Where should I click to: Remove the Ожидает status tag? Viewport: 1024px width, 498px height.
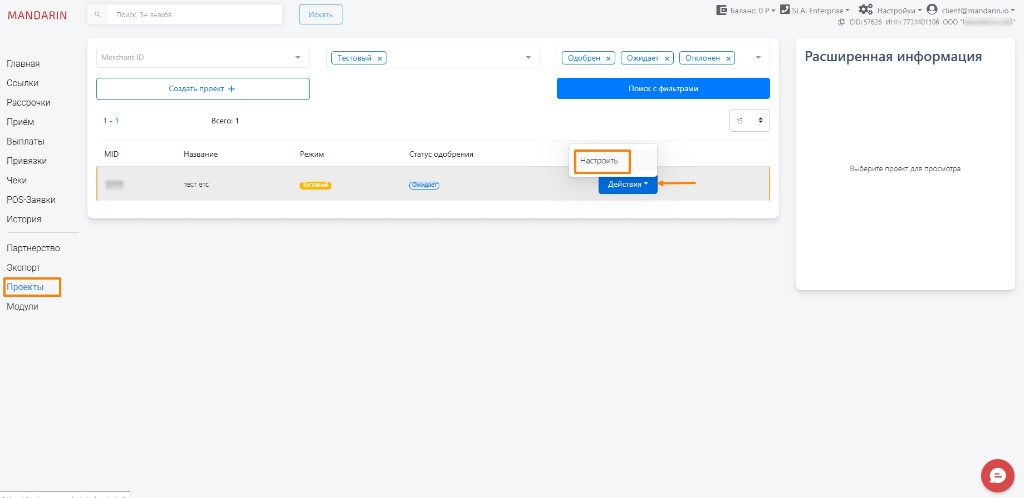667,58
